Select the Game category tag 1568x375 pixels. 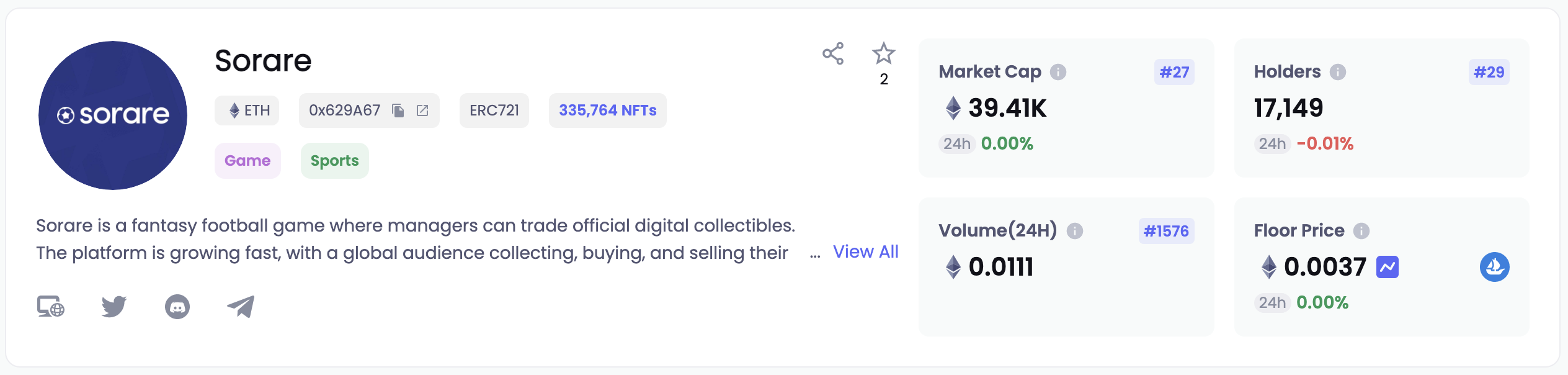[247, 161]
